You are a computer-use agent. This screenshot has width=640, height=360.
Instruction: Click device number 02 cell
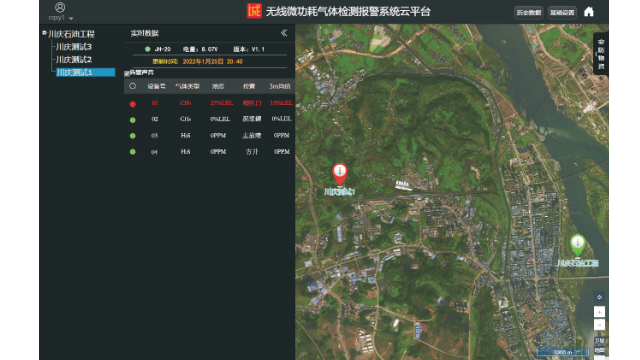point(155,119)
